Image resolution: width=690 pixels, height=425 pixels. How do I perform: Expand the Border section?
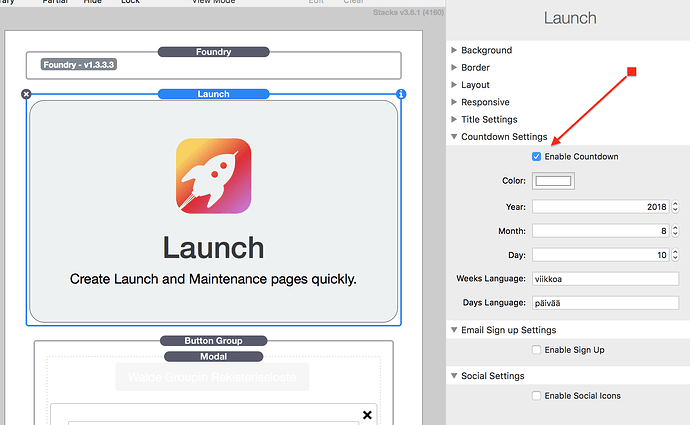point(454,67)
